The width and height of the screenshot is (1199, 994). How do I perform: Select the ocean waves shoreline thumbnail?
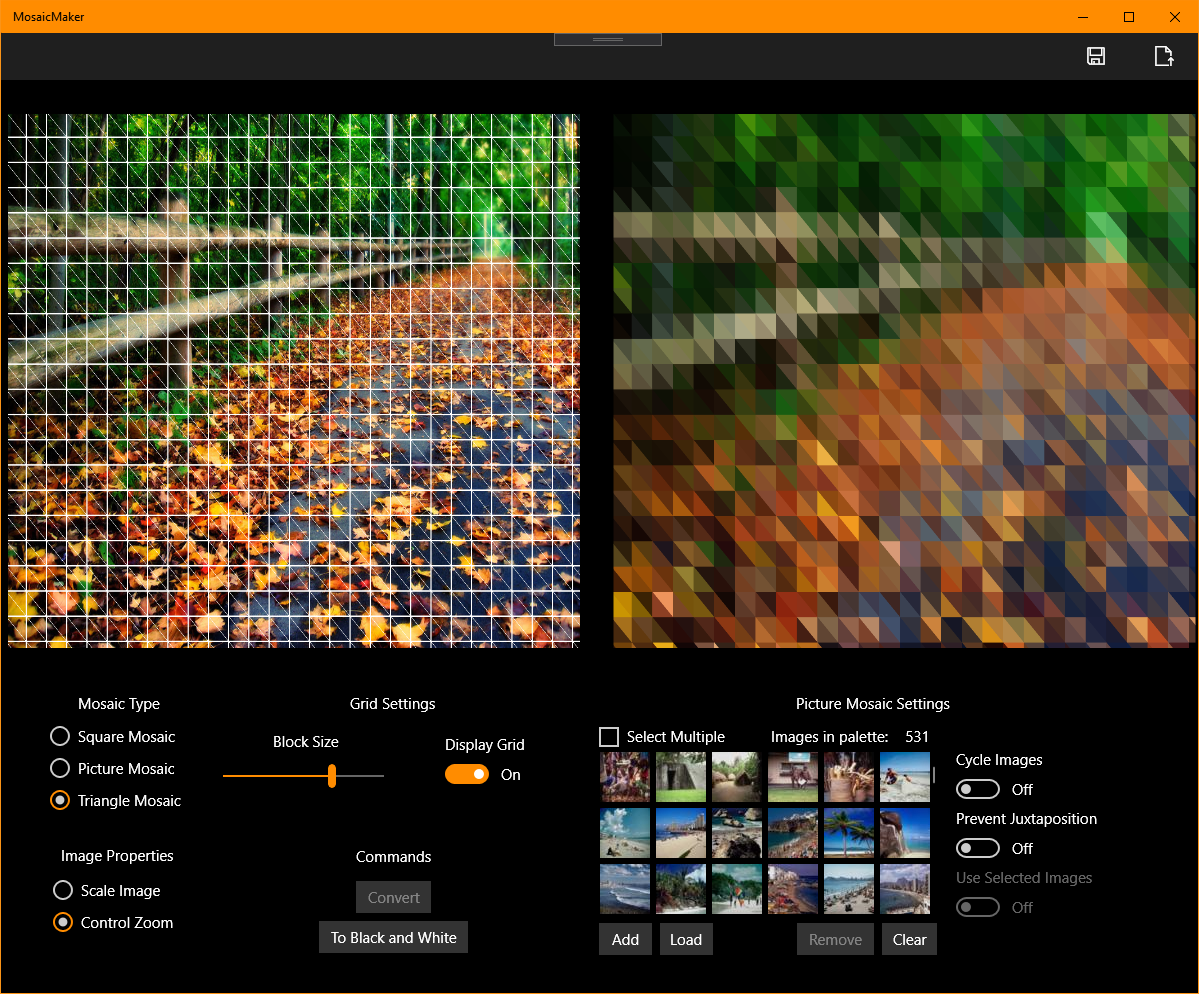625,888
